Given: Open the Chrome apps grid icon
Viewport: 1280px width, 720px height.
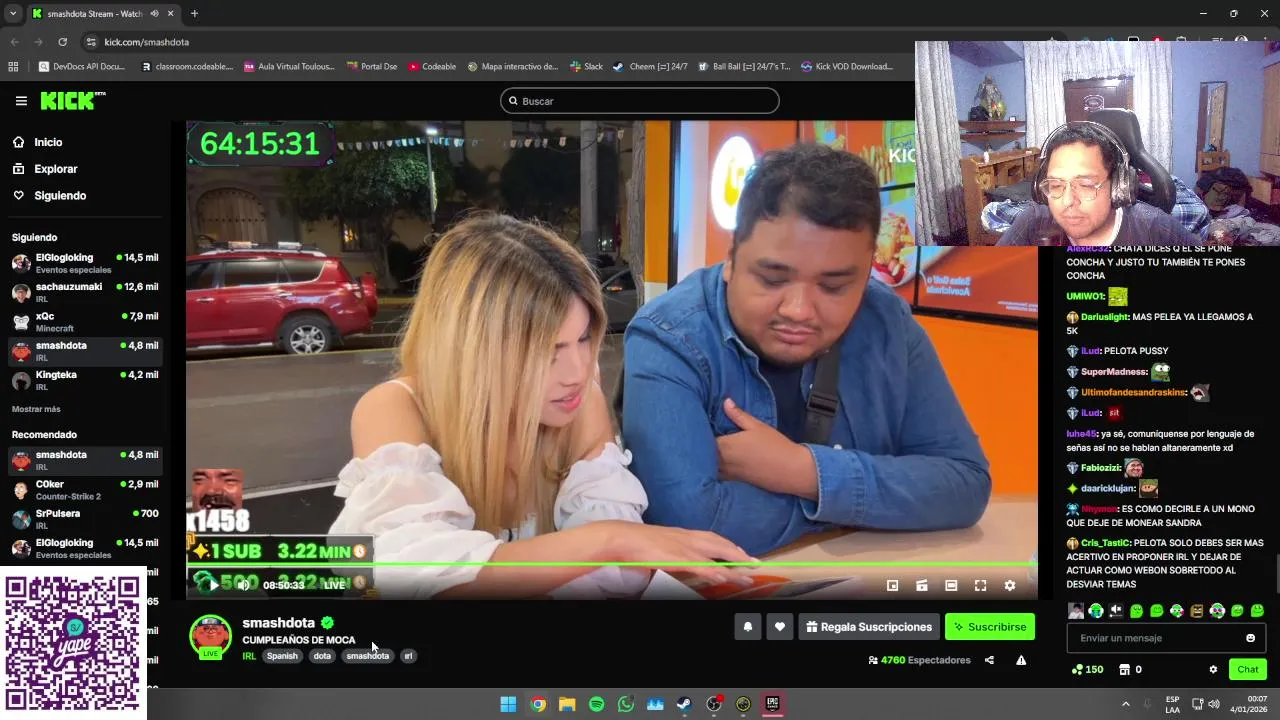Looking at the screenshot, I should 13,67.
